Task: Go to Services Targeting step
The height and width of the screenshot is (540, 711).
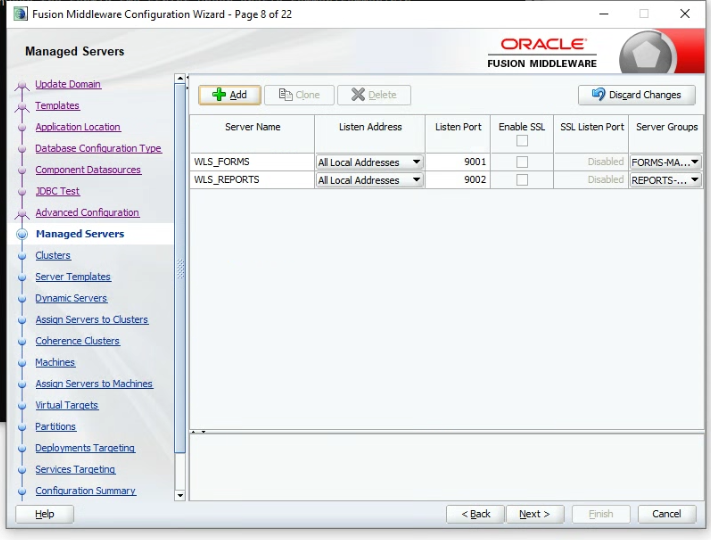Action: [75, 469]
